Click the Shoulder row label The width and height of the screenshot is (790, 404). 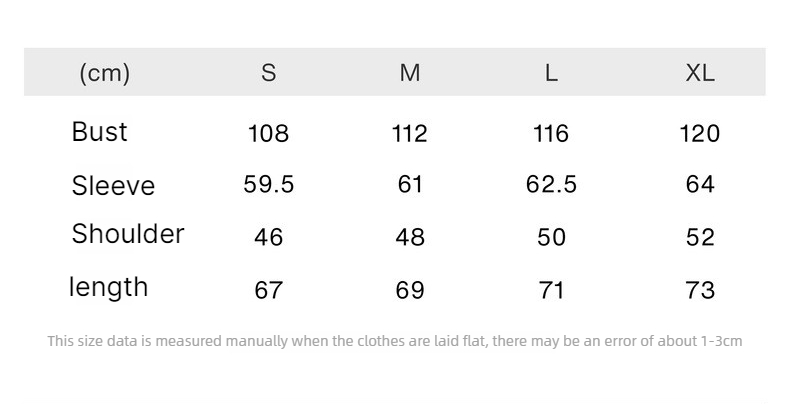(x=128, y=234)
